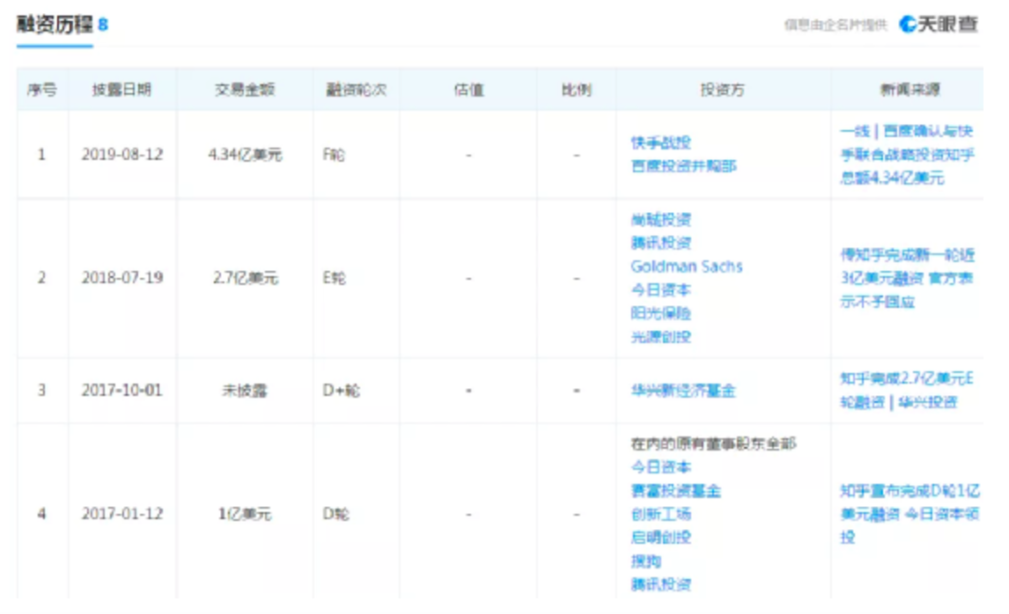Screen dimensions: 1009x614
Task: Click the 新闻来源 column header
Action: [909, 89]
